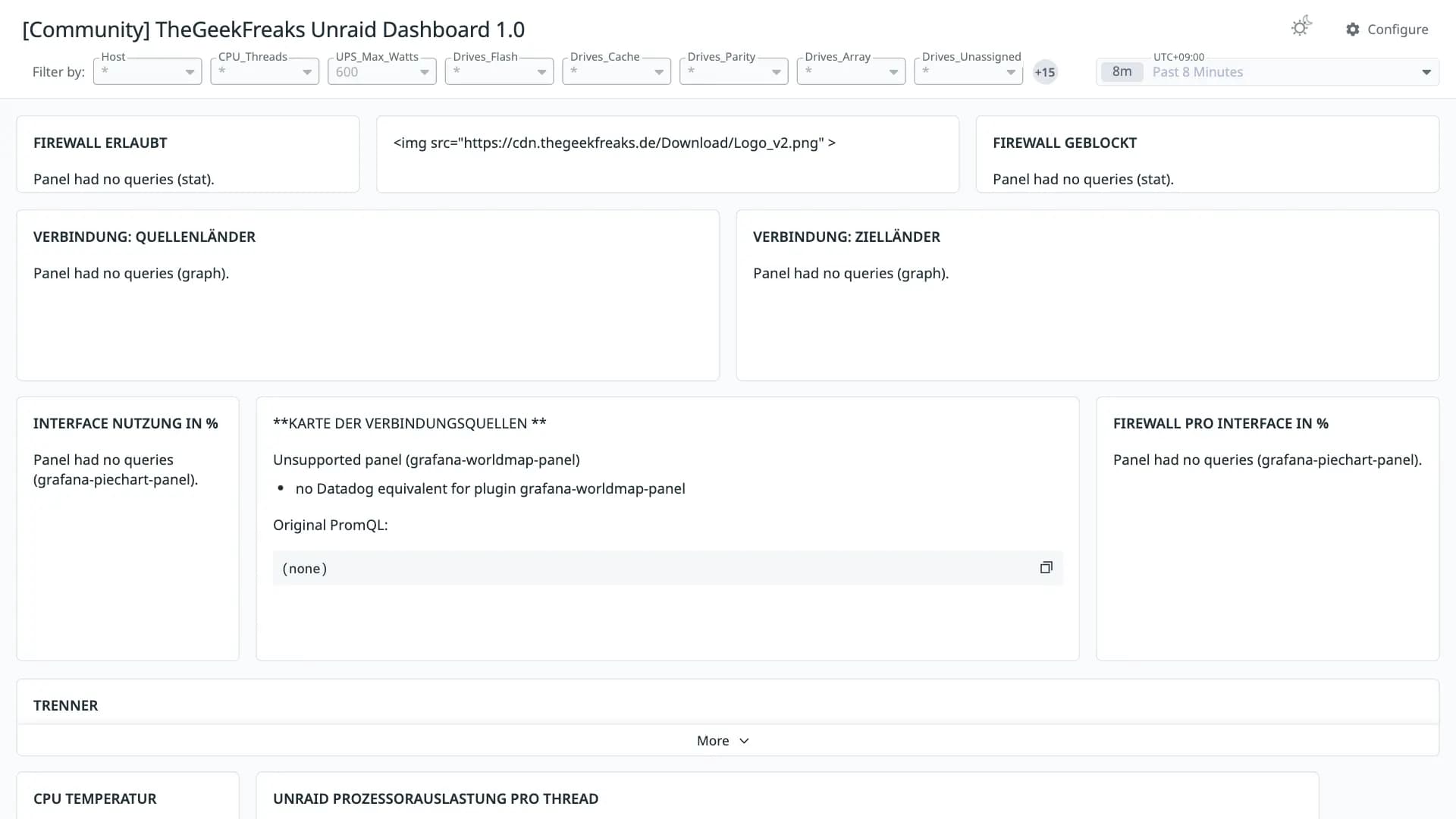Open the CPU_Threads filter dropdown
Screen dimensions: 1456x819
(265, 71)
